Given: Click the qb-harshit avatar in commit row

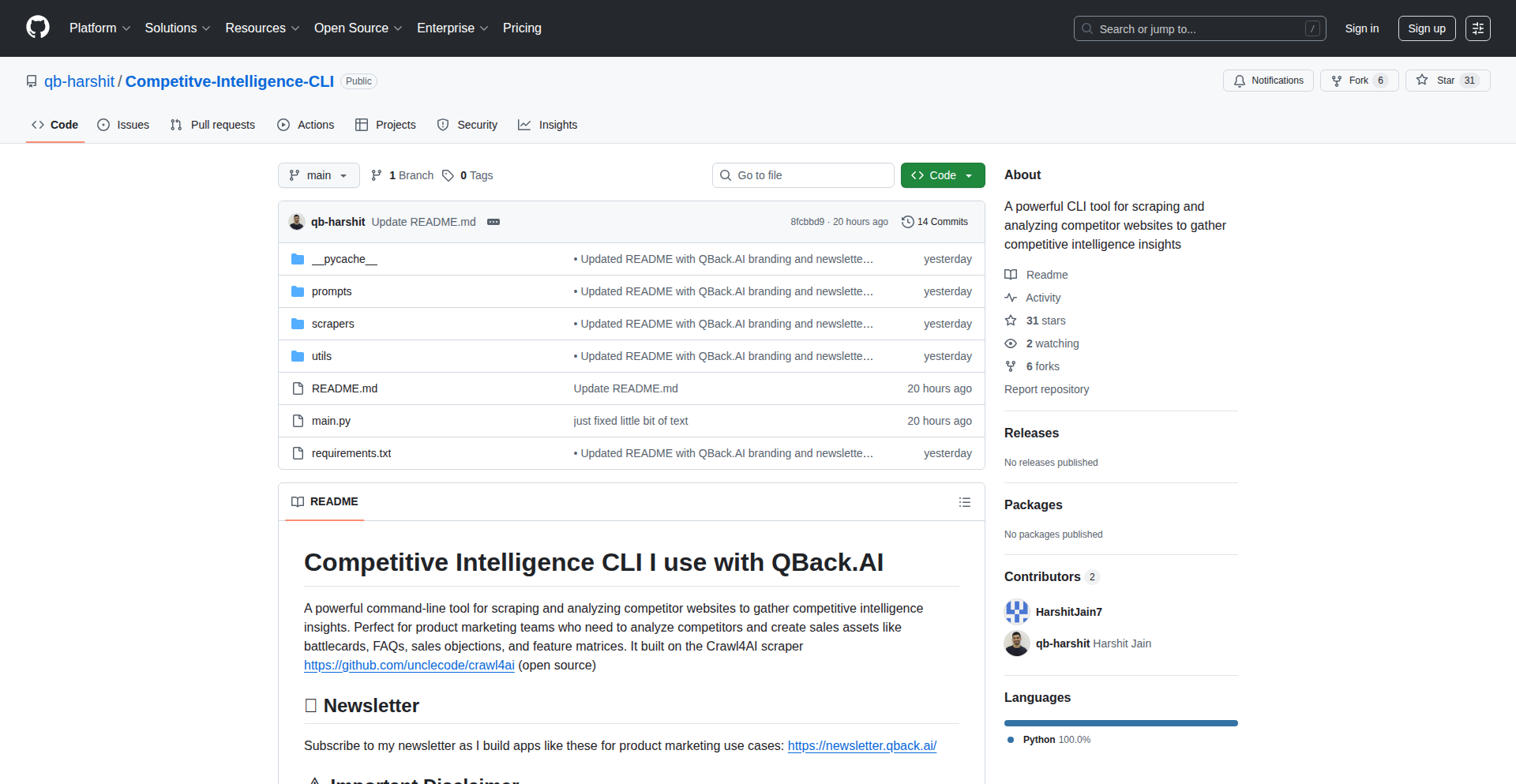Looking at the screenshot, I should point(297,222).
